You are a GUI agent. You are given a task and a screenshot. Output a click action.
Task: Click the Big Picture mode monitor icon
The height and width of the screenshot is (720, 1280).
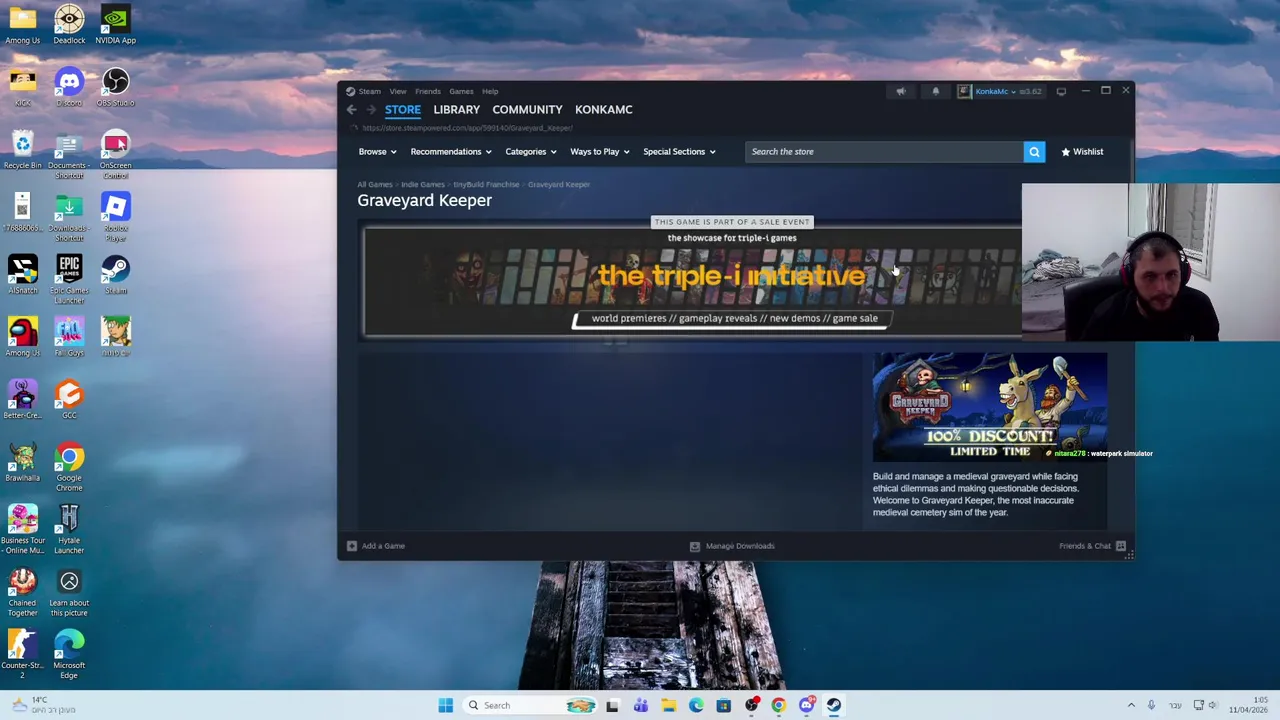pos(1061,91)
